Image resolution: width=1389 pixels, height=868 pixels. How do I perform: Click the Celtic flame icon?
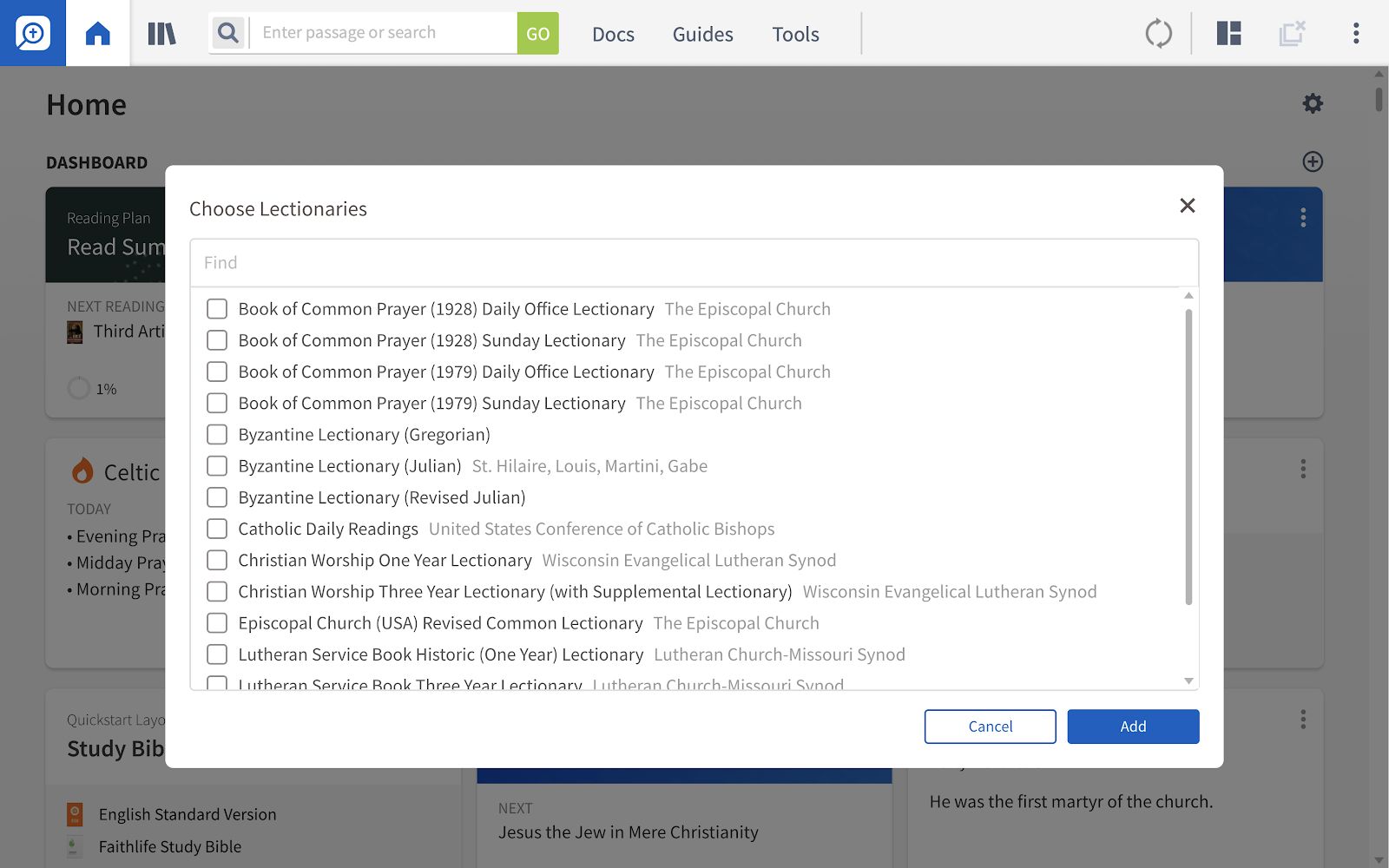[82, 470]
